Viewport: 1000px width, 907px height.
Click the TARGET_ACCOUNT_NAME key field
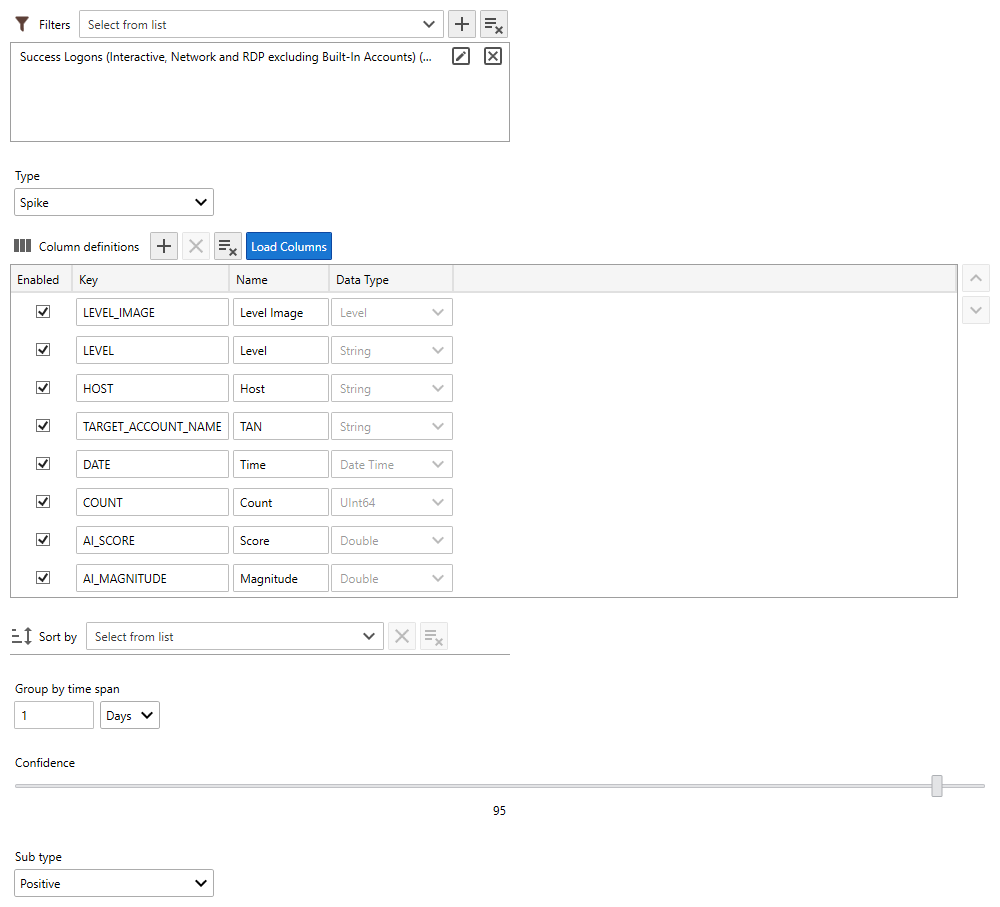pyautogui.click(x=152, y=426)
